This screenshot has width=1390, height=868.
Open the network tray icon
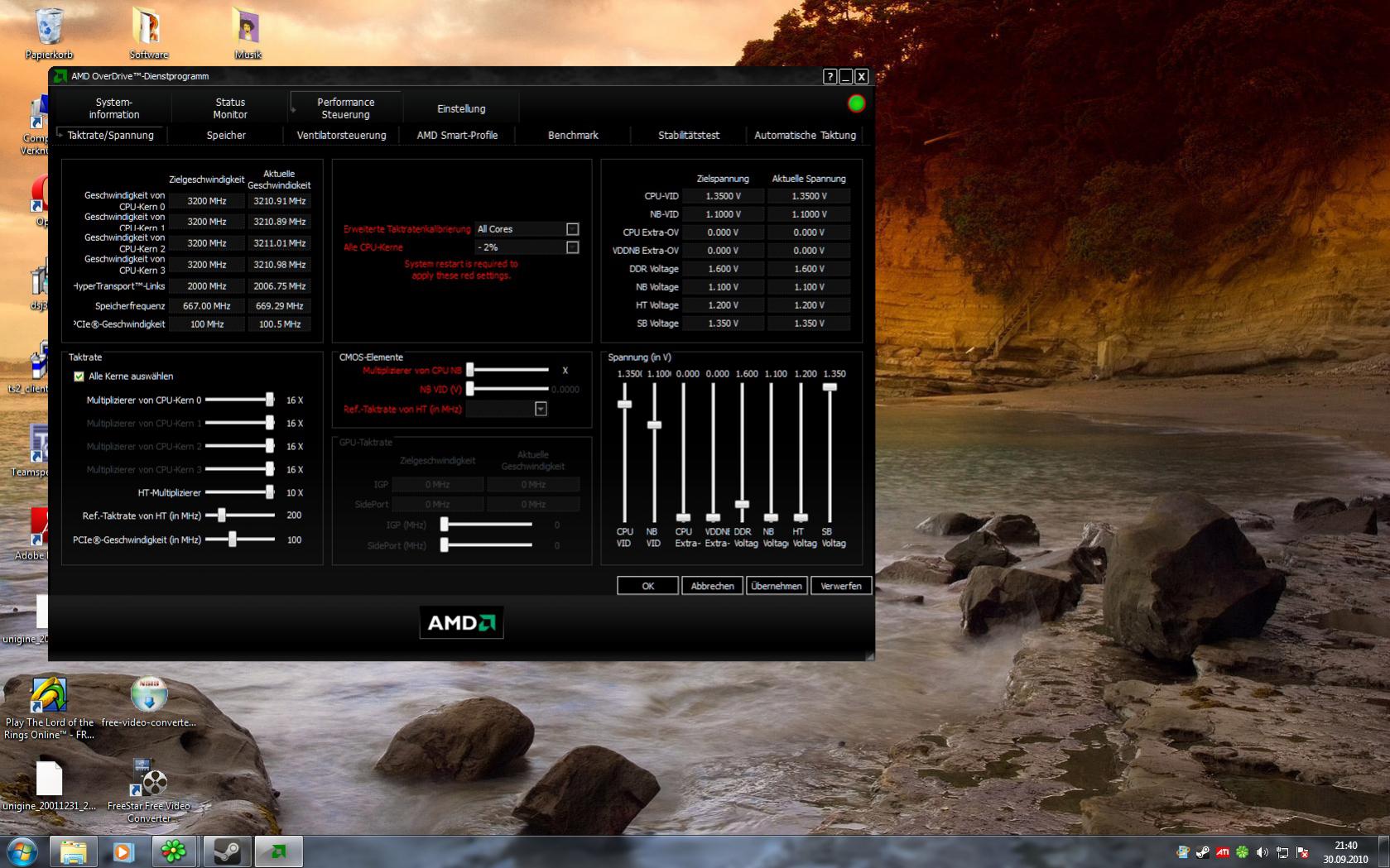1282,852
